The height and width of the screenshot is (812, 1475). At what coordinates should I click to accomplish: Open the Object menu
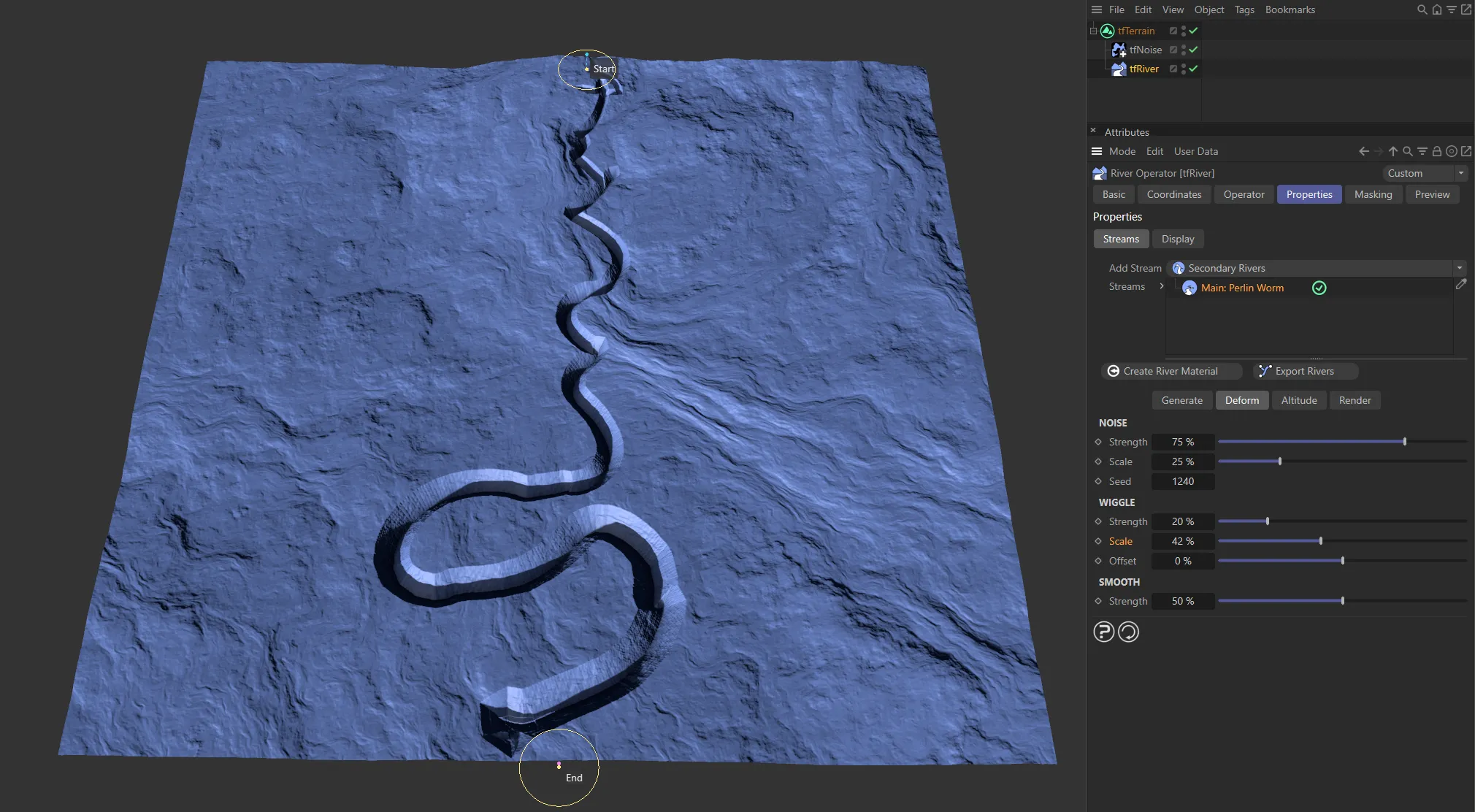(x=1208, y=9)
